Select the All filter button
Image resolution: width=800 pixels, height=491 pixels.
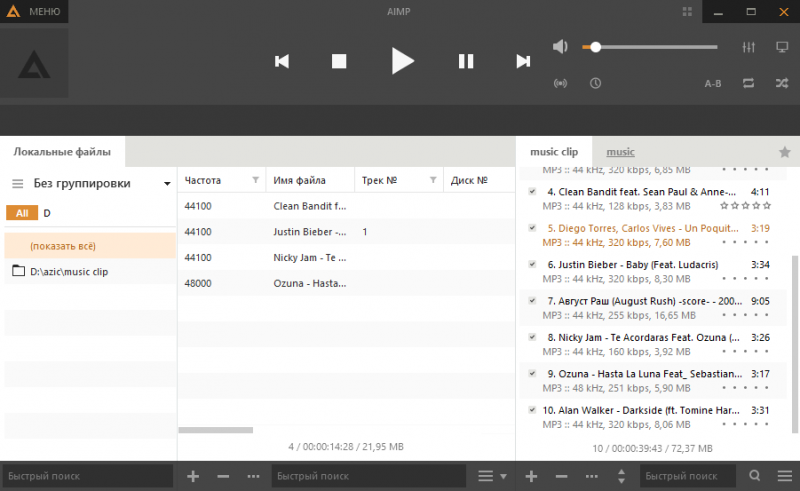(x=22, y=213)
